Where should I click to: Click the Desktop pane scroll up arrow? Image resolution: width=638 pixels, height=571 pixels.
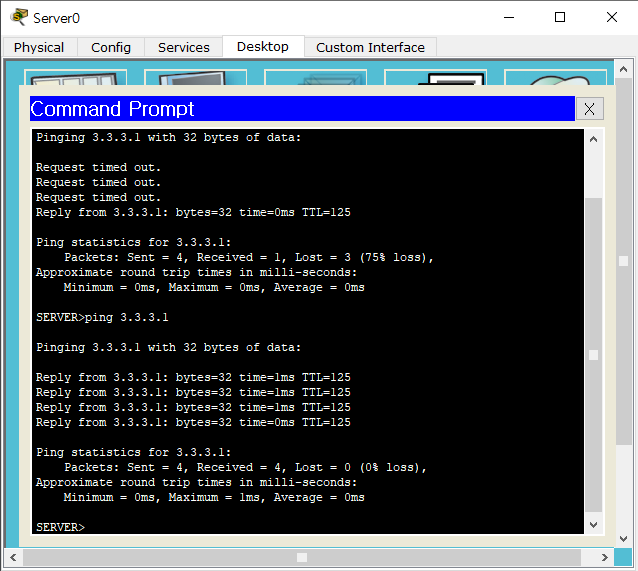point(623,69)
